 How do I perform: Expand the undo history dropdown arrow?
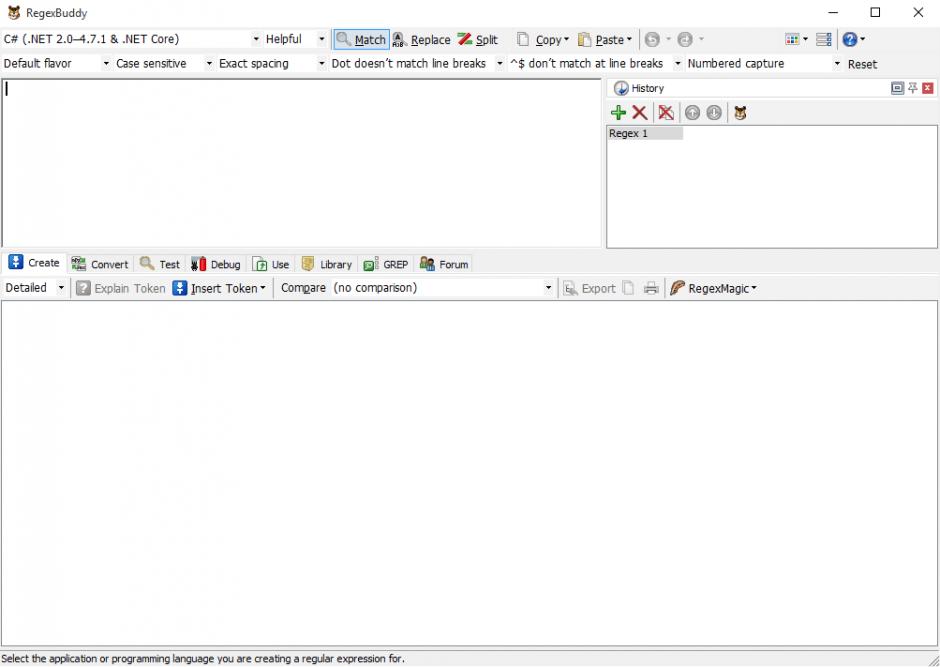pyautogui.click(x=668, y=40)
